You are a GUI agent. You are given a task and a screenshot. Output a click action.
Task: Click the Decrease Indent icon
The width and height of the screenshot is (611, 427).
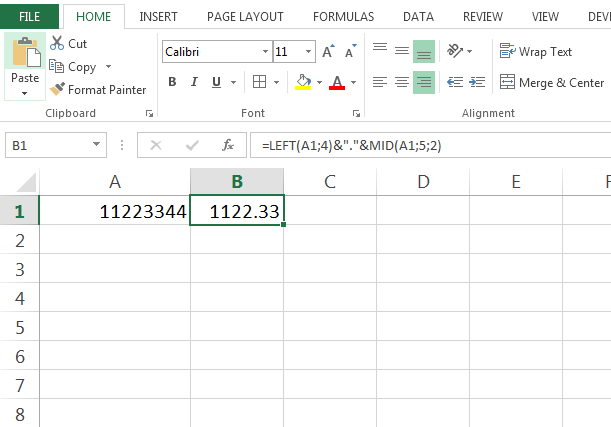coord(455,82)
